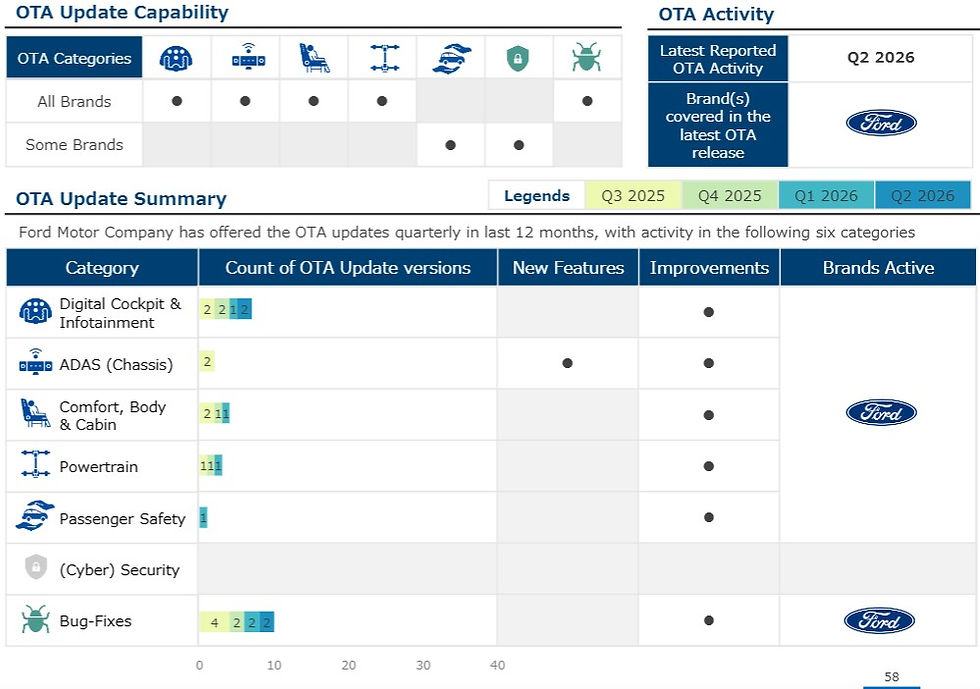
Task: Click the Bug-Fixes beetle icon in OTA Categories header
Action: tap(586, 57)
